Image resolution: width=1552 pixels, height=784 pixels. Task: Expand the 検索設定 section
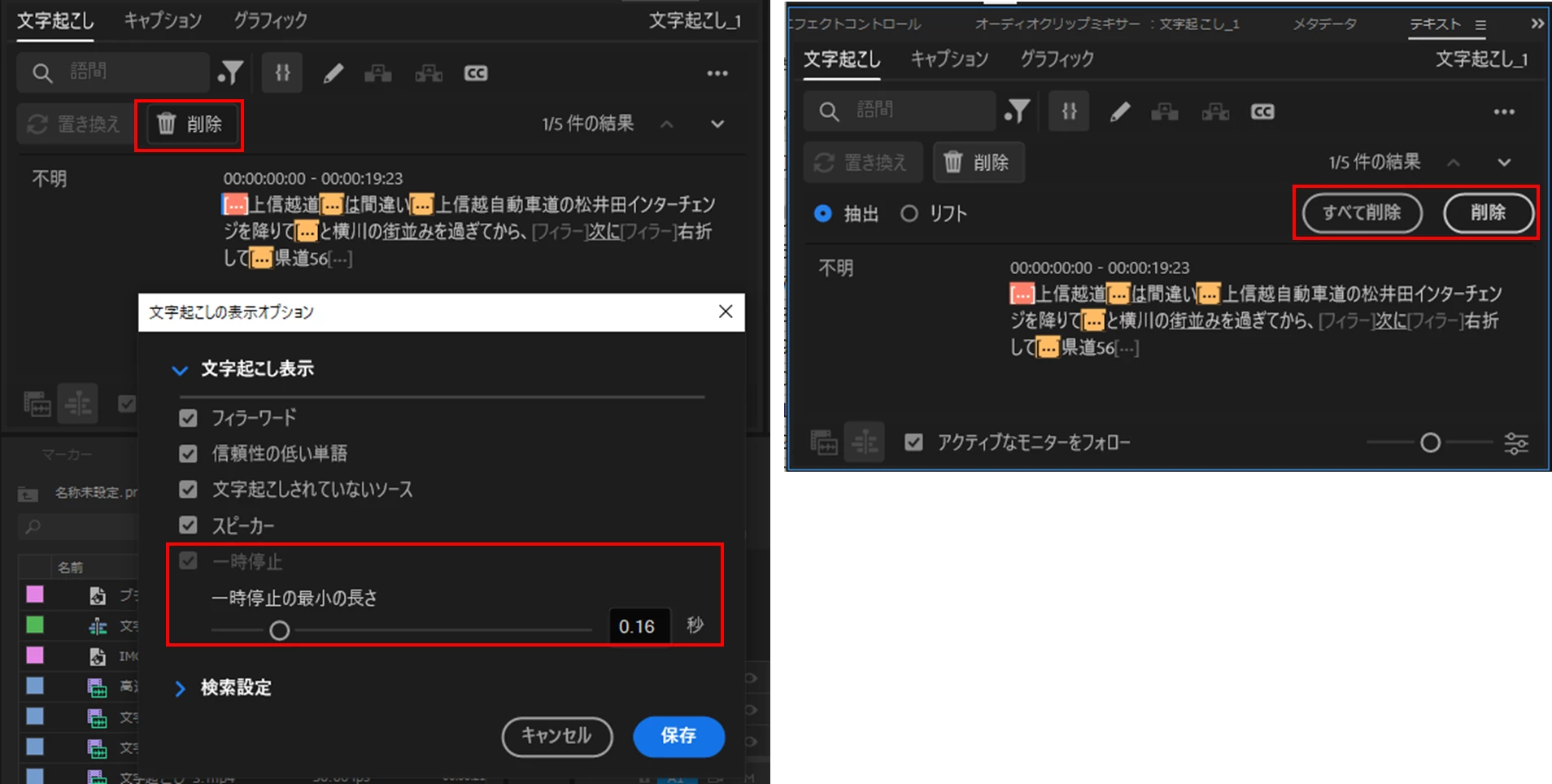point(180,689)
